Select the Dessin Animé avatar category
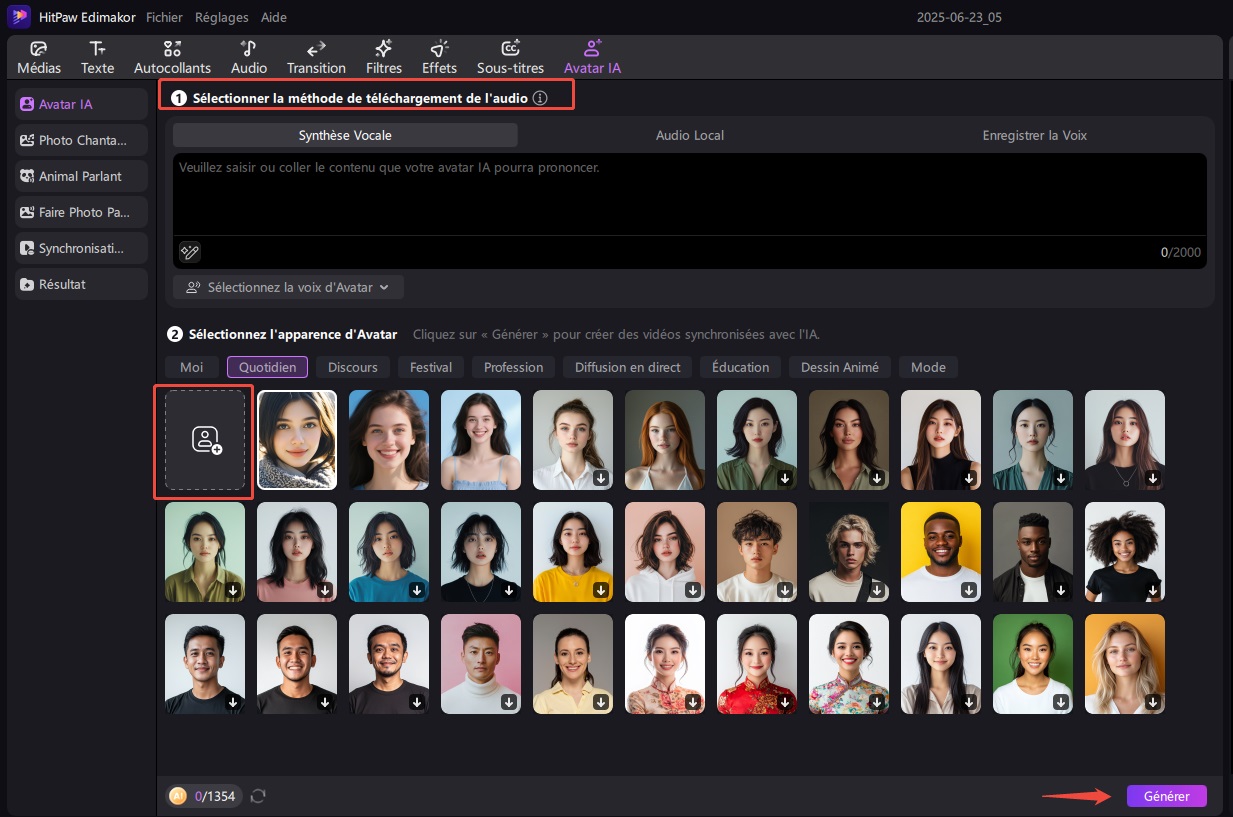Image resolution: width=1233 pixels, height=817 pixels. point(840,367)
